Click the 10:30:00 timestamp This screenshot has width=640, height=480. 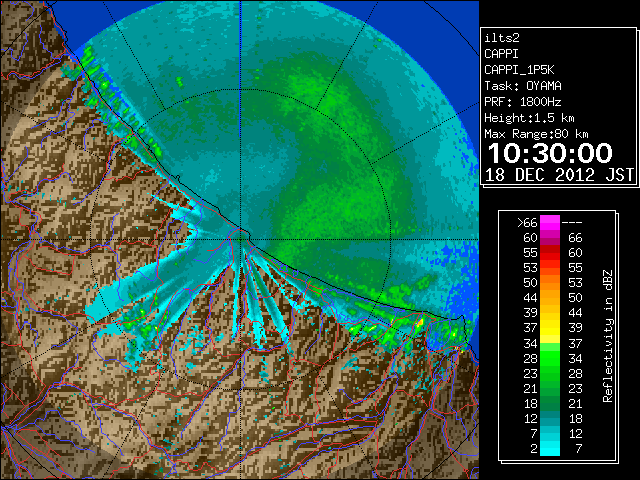(550, 153)
